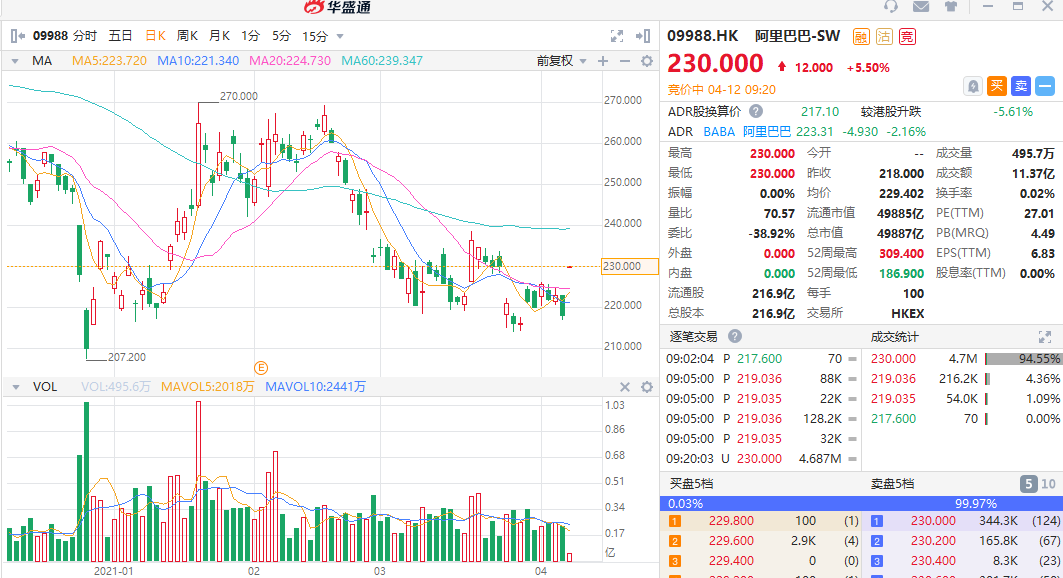
Task: Click the 94.55% volume distribution bar
Action: point(1023,358)
